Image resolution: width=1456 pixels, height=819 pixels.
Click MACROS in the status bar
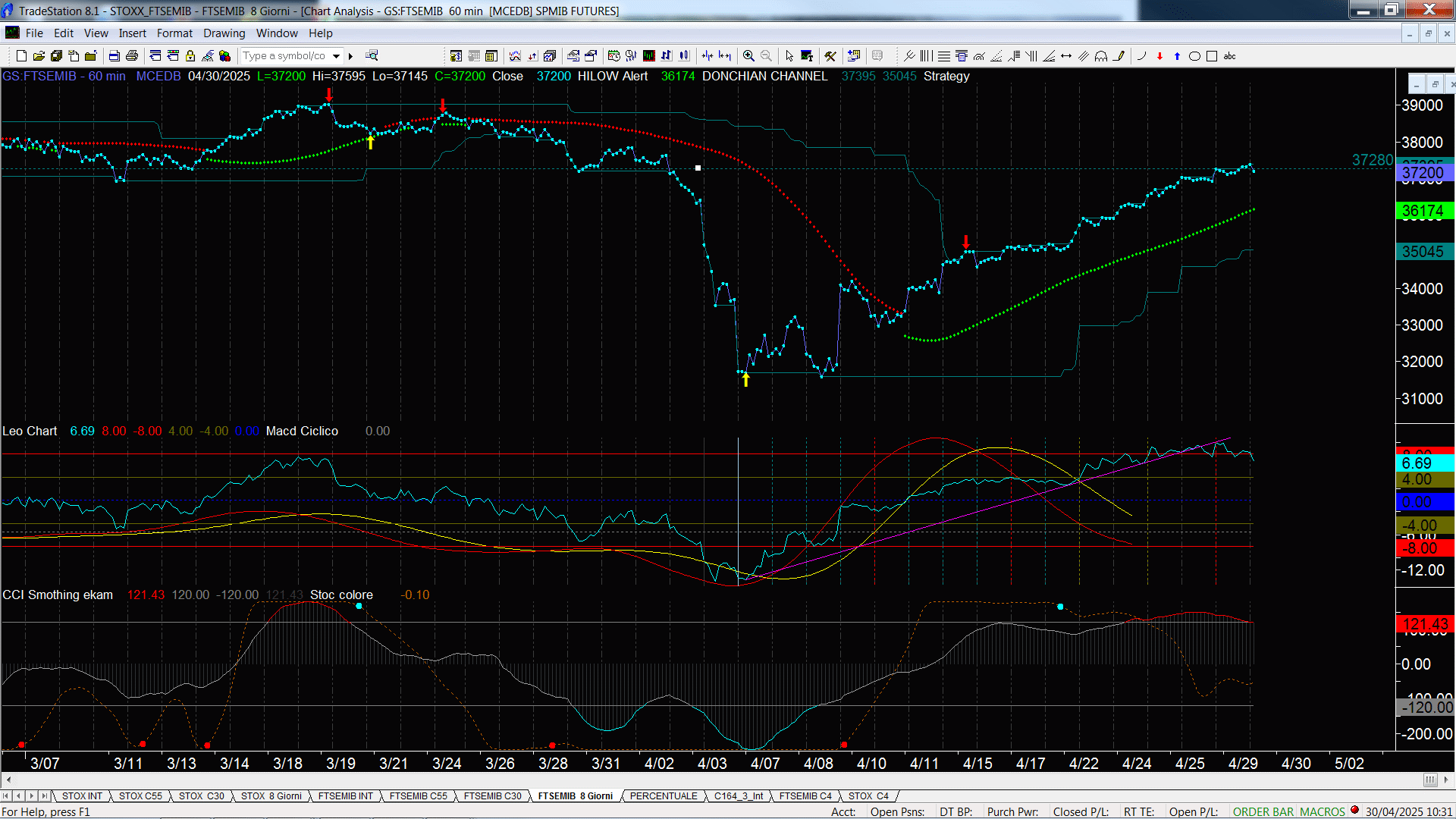point(1323,811)
